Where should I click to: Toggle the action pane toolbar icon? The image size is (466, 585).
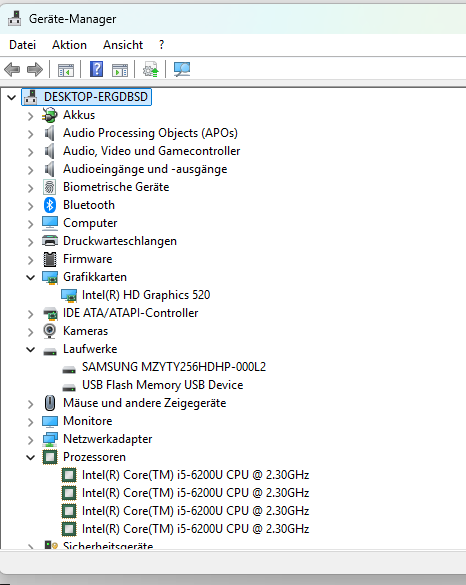pos(120,70)
